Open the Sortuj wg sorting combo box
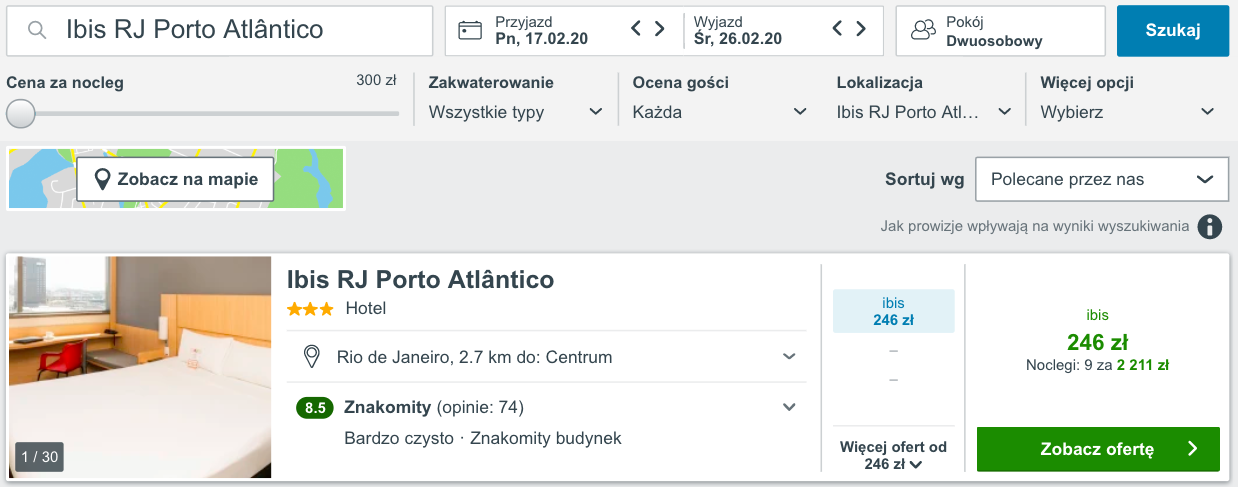The image size is (1238, 487). click(x=1102, y=179)
